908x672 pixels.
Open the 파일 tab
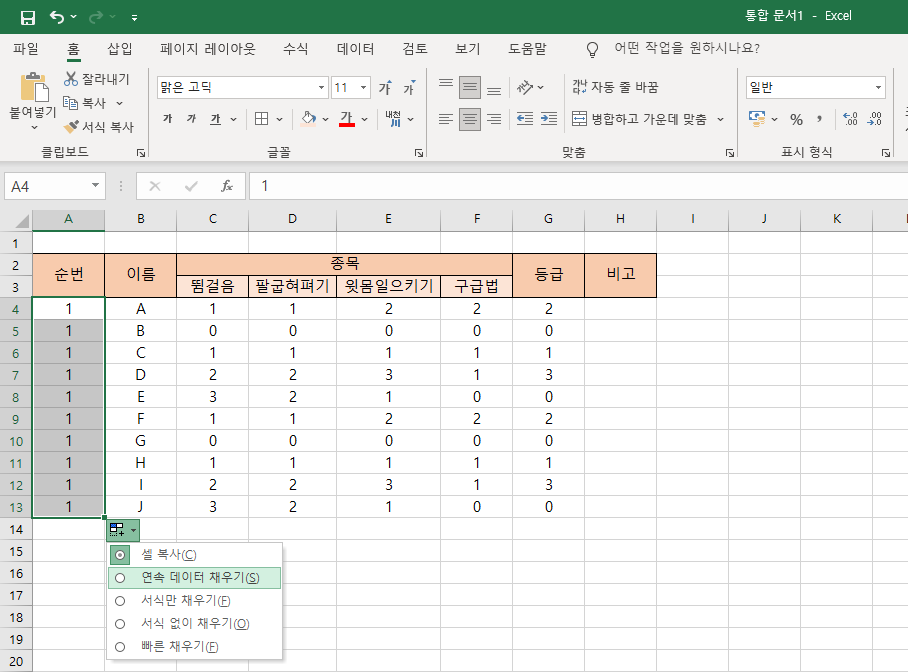pyautogui.click(x=26, y=49)
